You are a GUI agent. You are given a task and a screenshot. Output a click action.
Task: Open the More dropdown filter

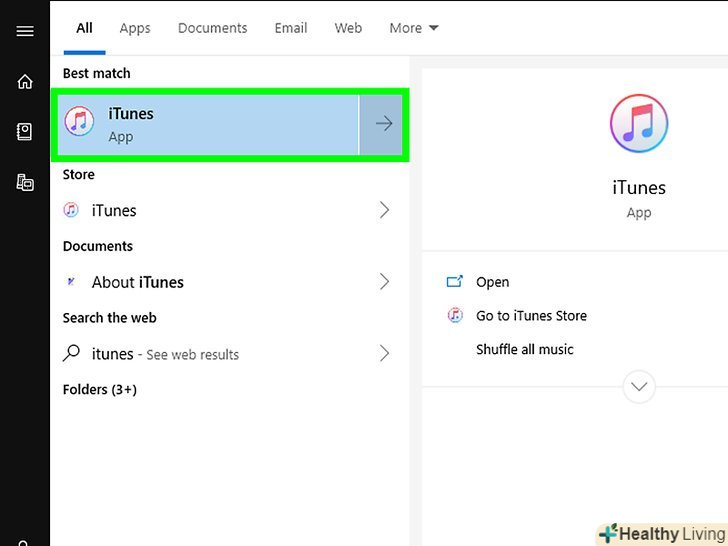413,28
